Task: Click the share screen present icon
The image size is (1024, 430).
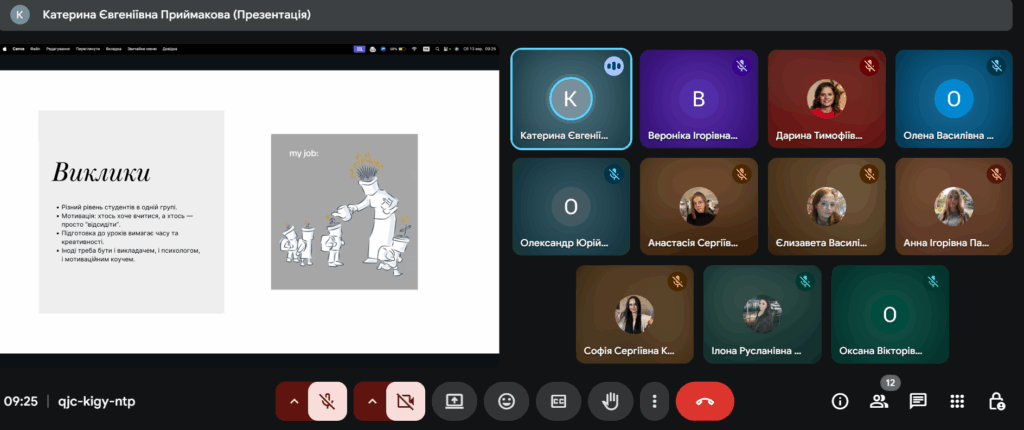Action: point(454,401)
